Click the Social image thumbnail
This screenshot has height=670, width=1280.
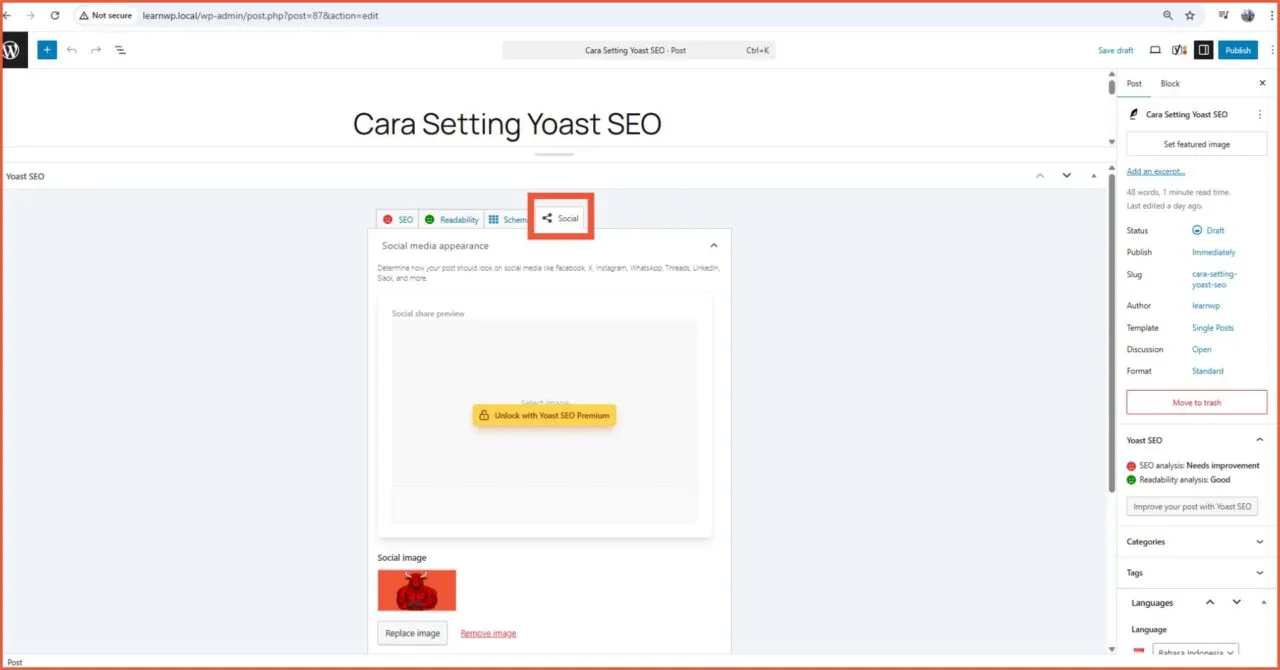point(416,590)
